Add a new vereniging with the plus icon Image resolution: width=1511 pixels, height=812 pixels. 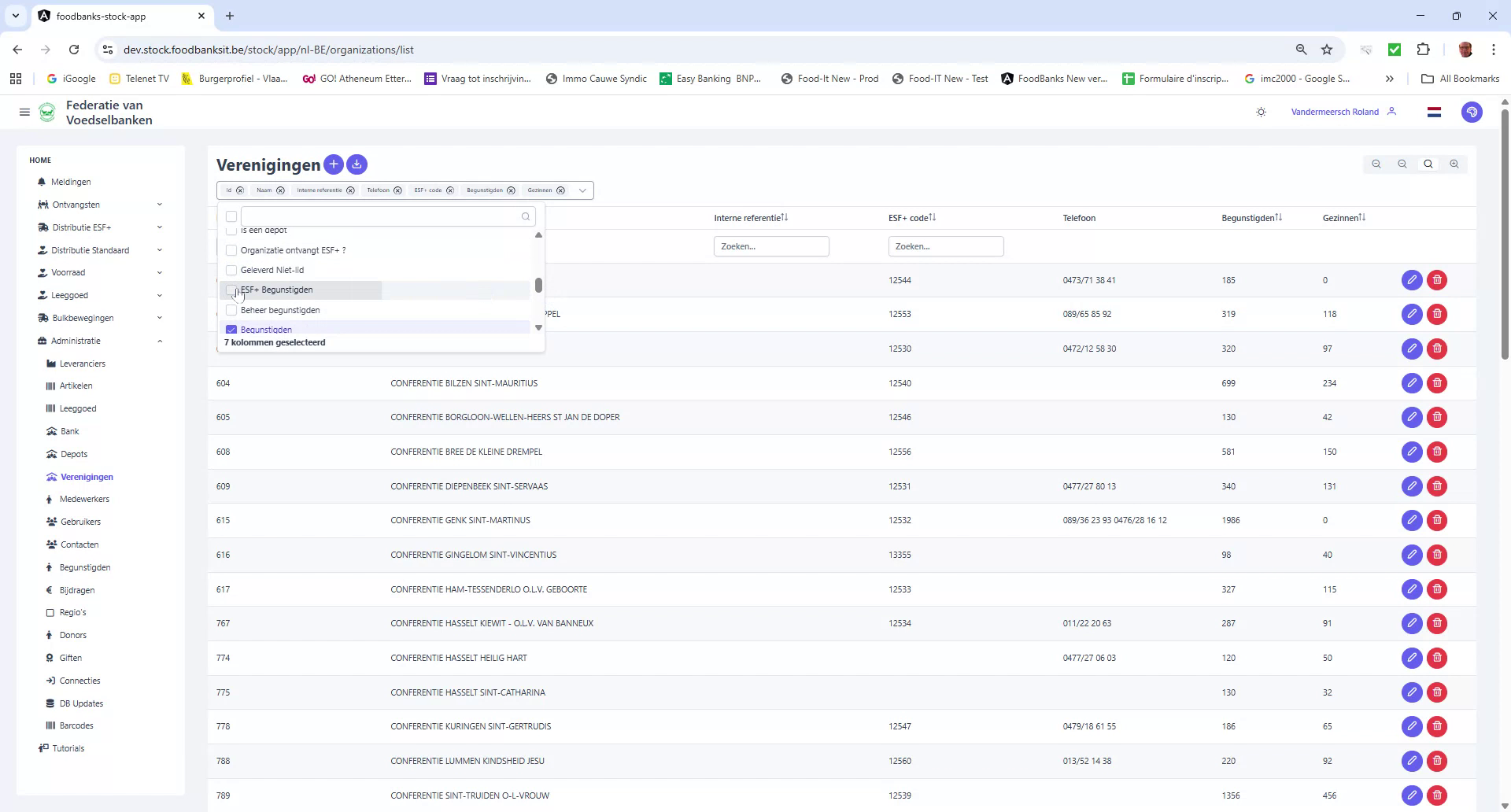point(334,164)
